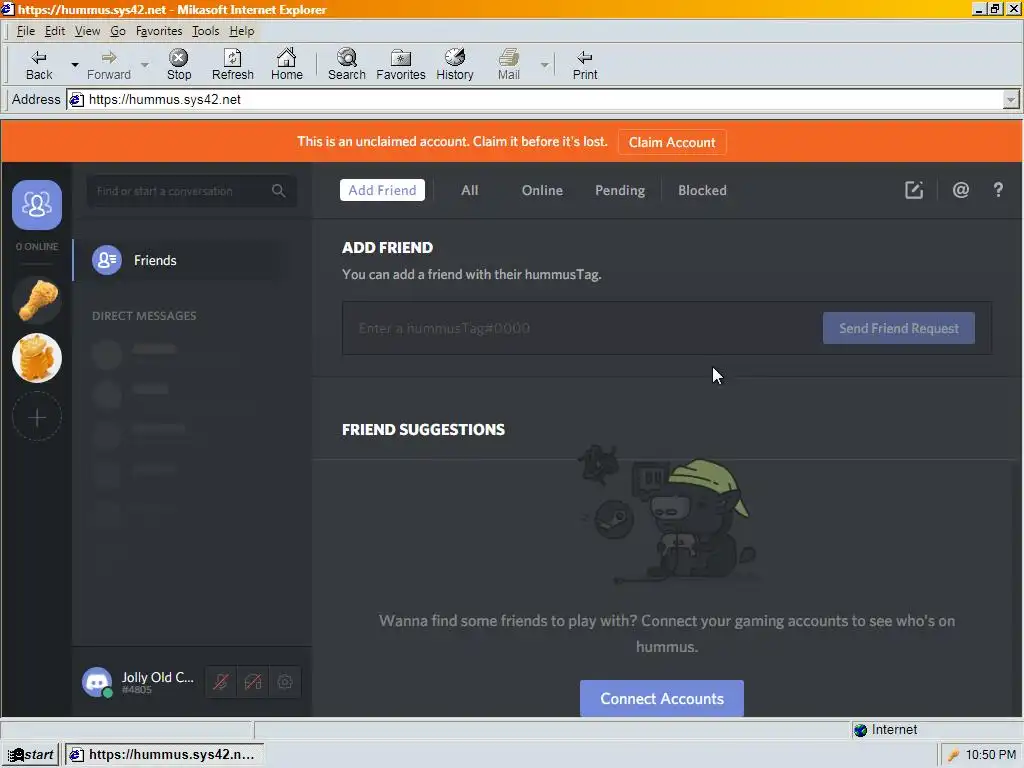Add a server with the plus icon
Viewport: 1024px width, 768px height.
[37, 417]
